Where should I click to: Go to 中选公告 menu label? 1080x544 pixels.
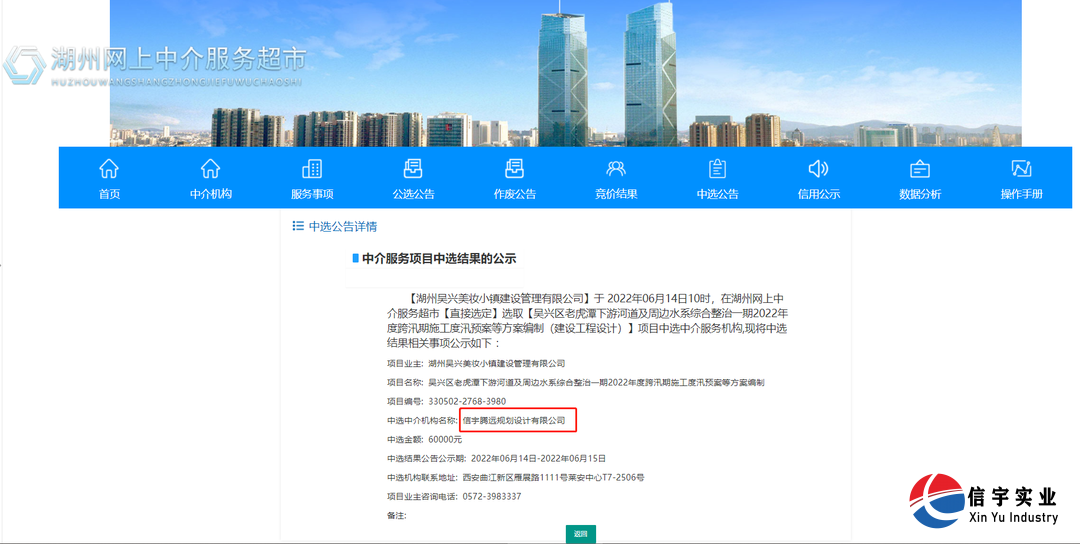pyautogui.click(x=717, y=194)
